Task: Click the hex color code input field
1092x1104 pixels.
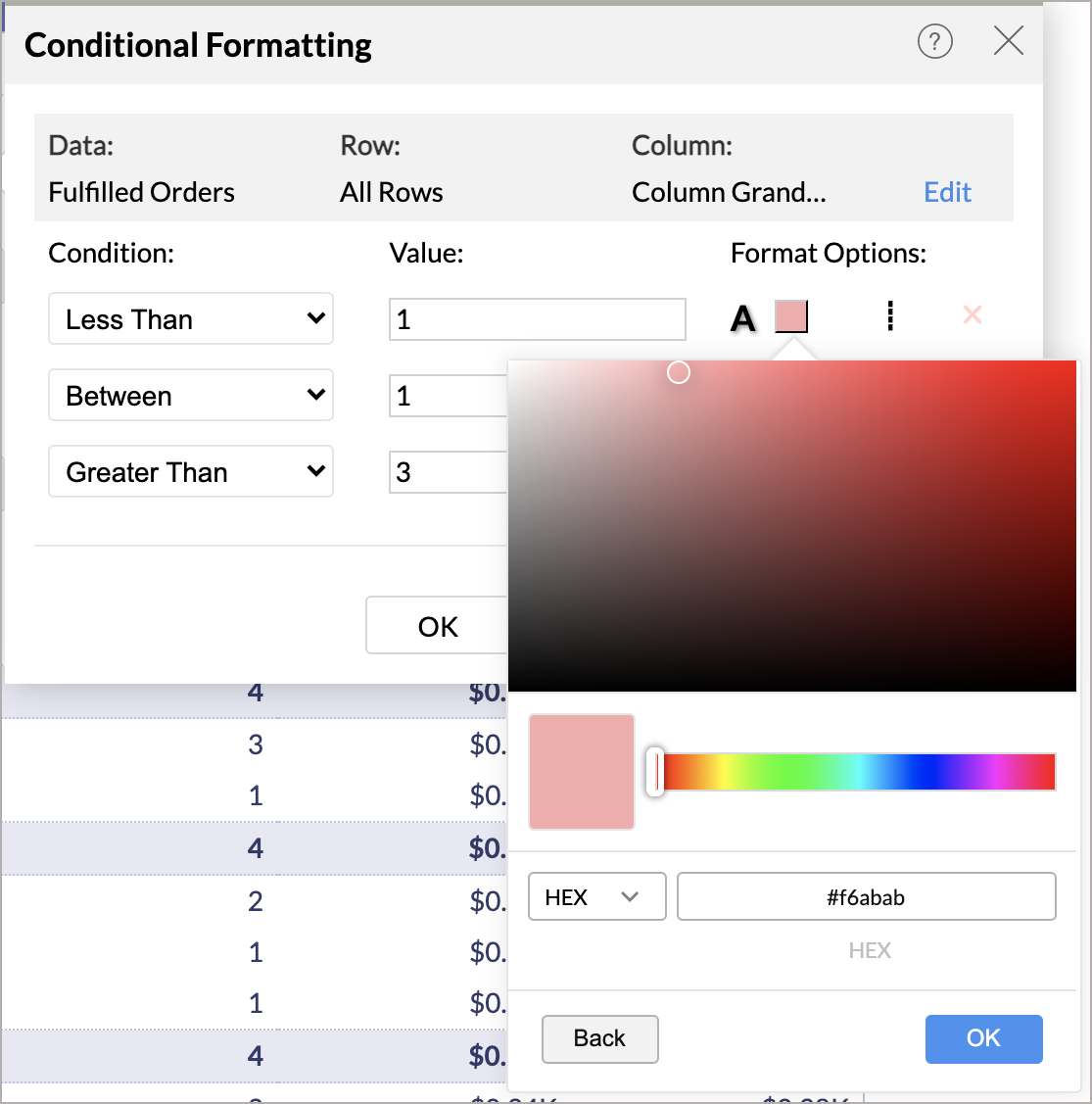Action: (x=866, y=897)
